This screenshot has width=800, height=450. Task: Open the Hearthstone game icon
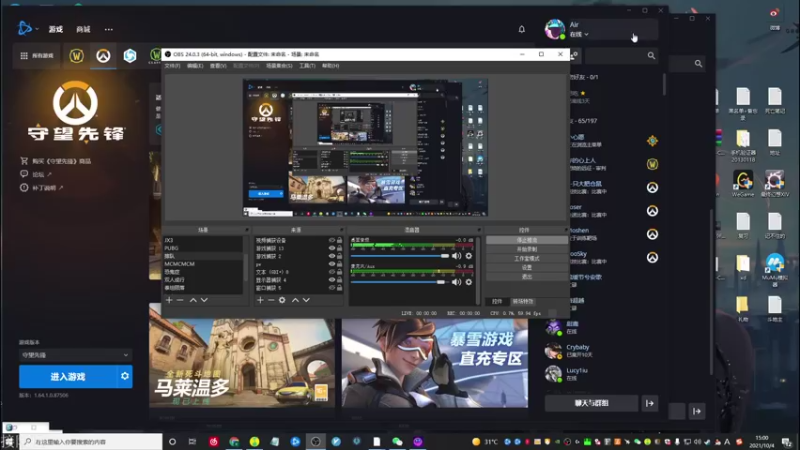click(x=129, y=56)
